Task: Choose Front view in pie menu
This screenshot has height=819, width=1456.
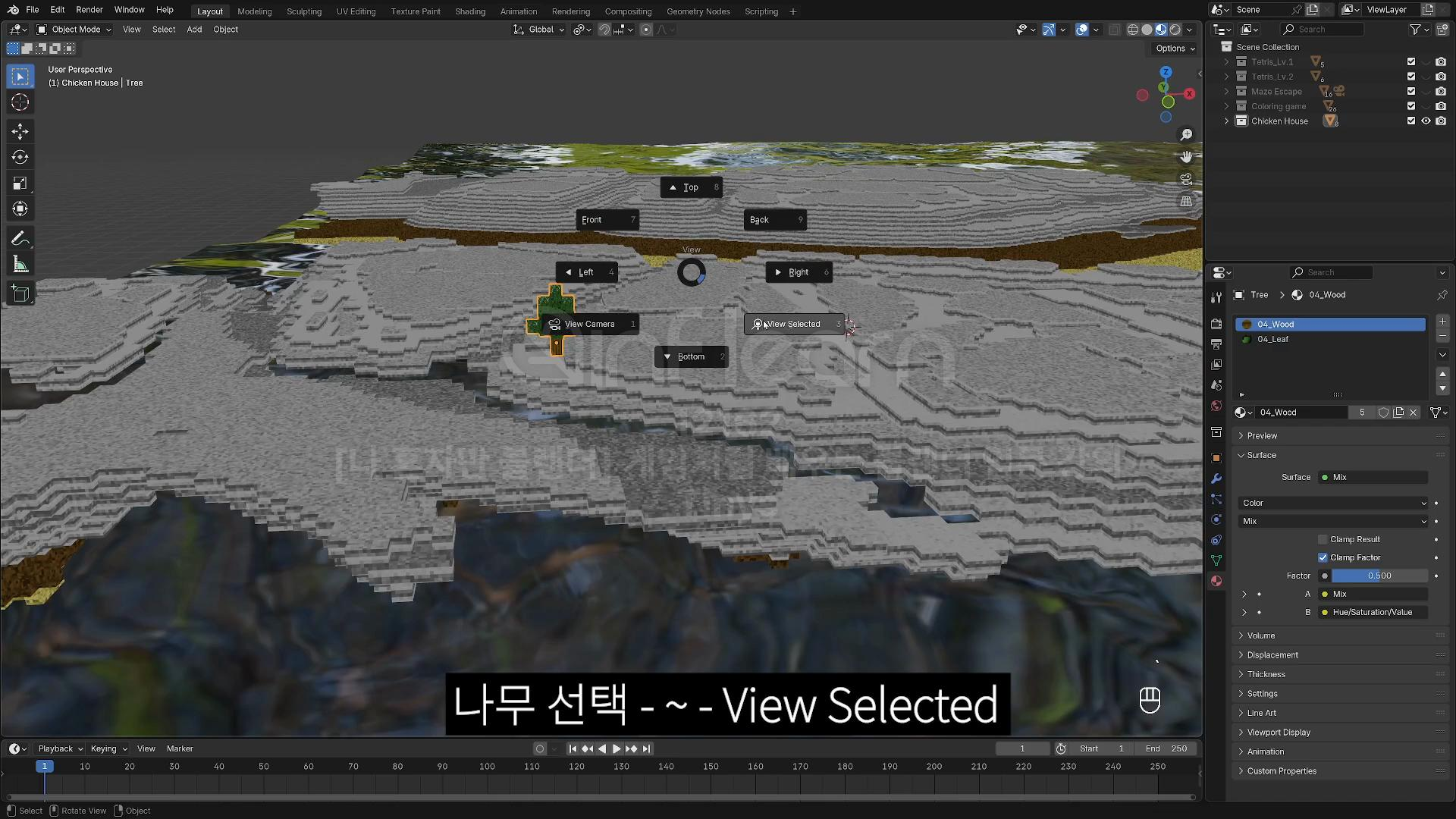Action: point(607,220)
